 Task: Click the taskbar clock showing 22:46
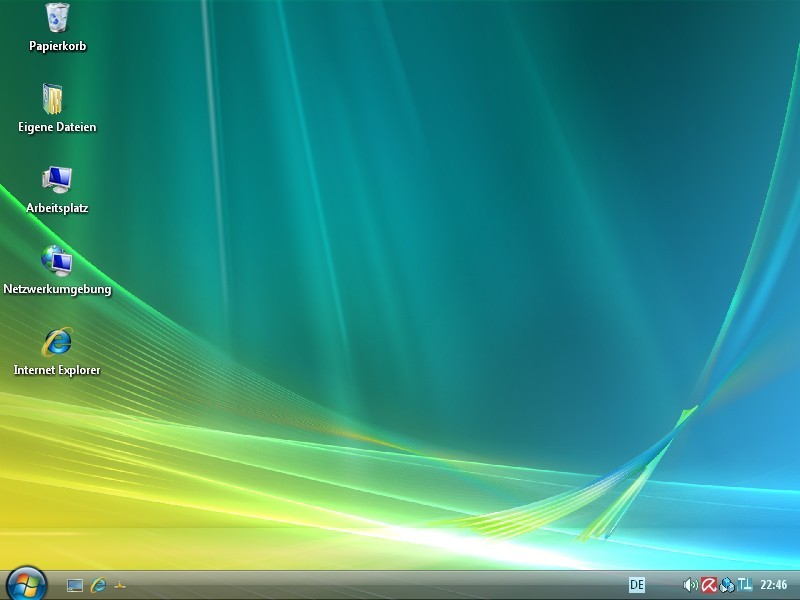[773, 585]
